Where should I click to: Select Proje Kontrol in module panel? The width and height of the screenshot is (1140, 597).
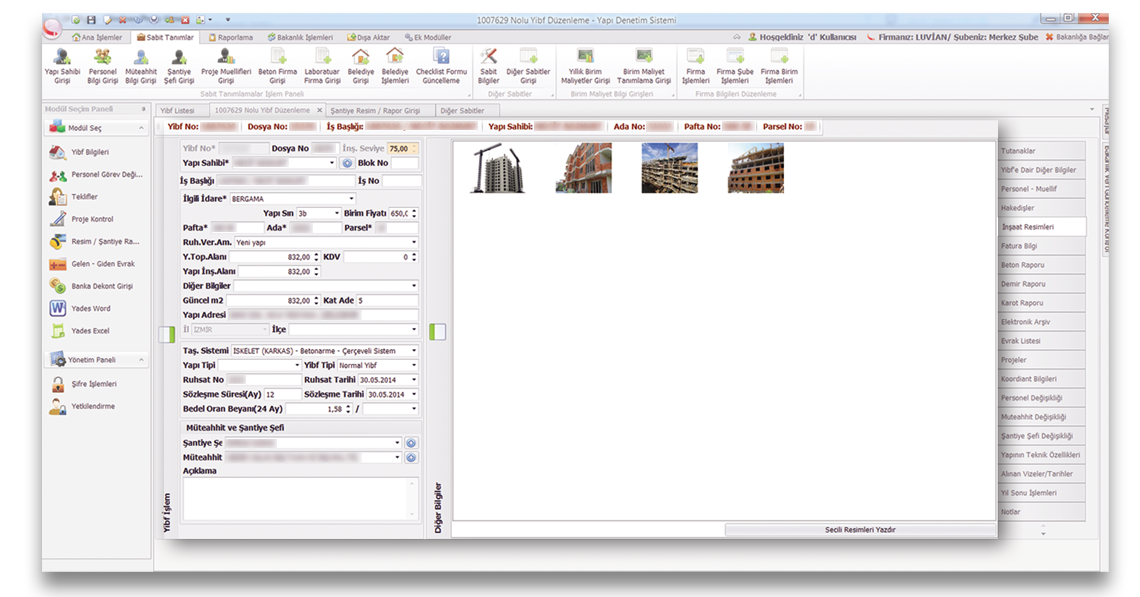pos(57,219)
